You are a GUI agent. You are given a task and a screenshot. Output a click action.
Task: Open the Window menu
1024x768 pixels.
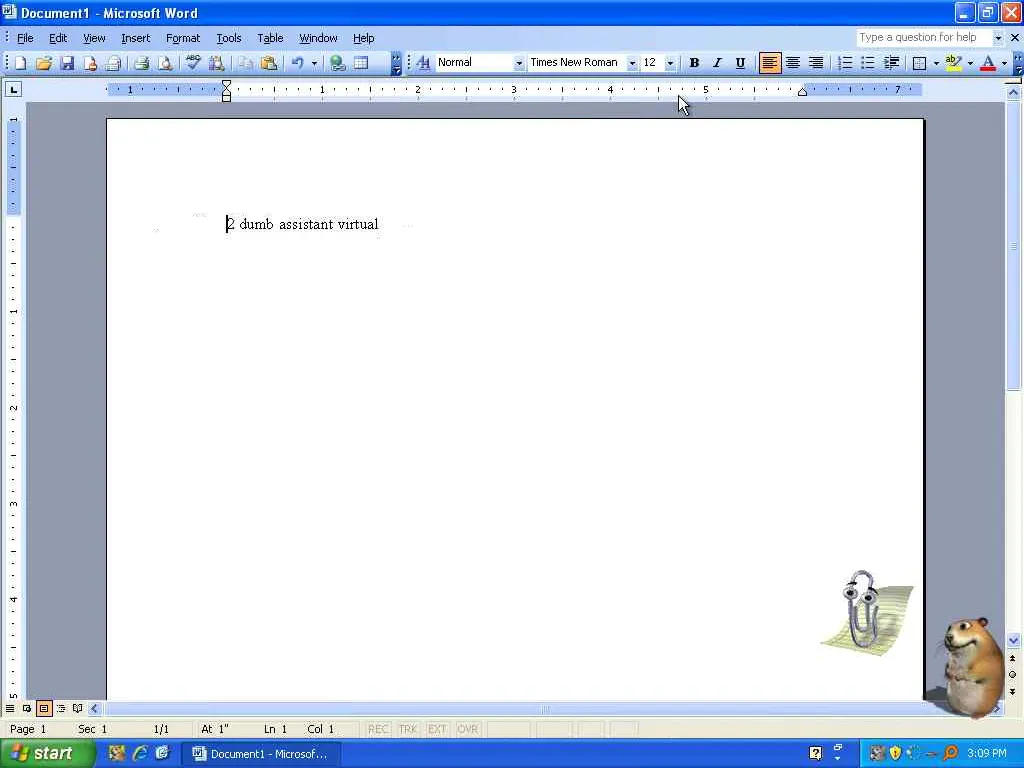click(x=318, y=38)
